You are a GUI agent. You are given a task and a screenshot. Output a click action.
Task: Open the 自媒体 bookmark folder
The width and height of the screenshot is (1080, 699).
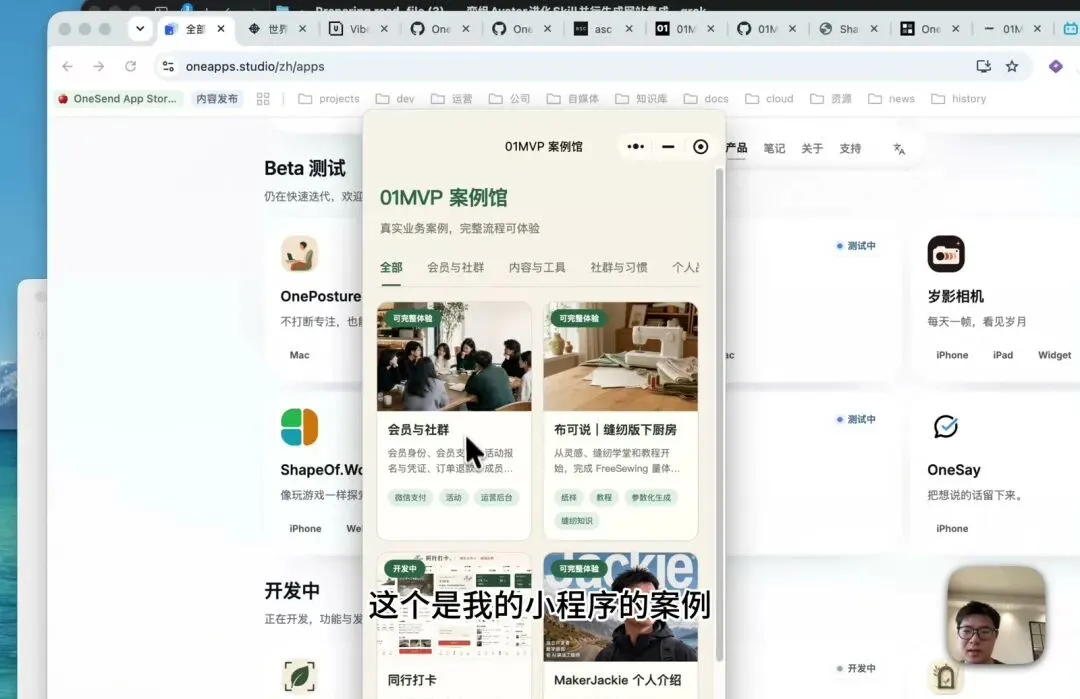click(x=573, y=98)
